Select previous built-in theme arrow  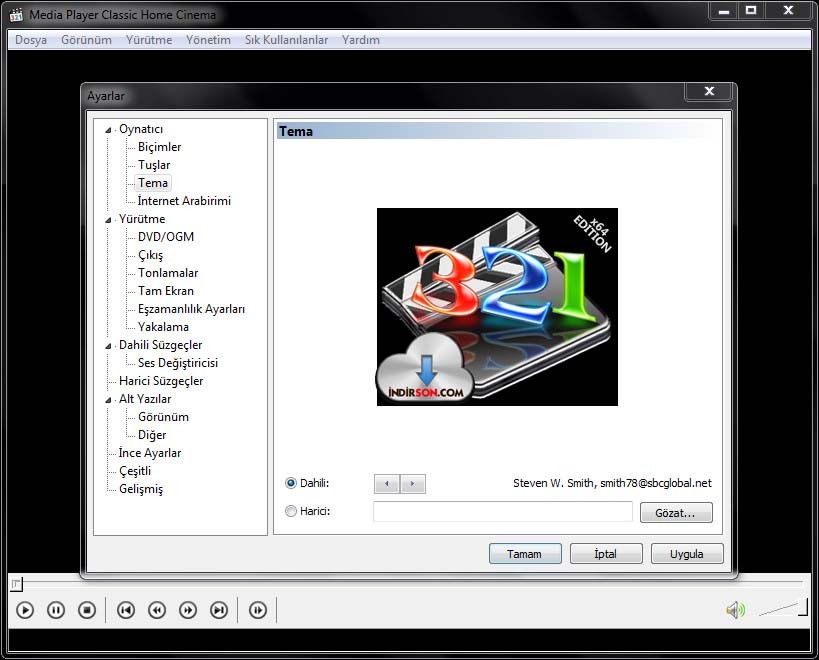(387, 484)
